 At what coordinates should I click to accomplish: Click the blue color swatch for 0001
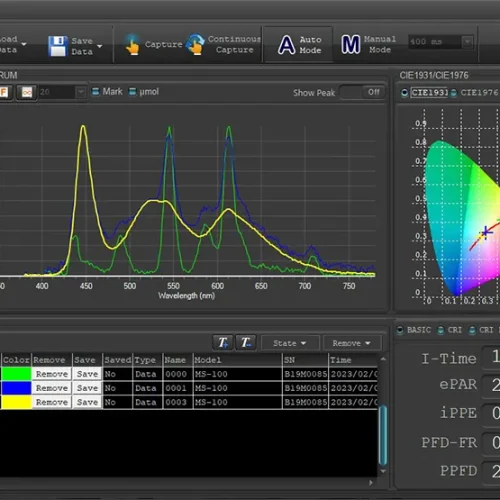(x=16, y=388)
